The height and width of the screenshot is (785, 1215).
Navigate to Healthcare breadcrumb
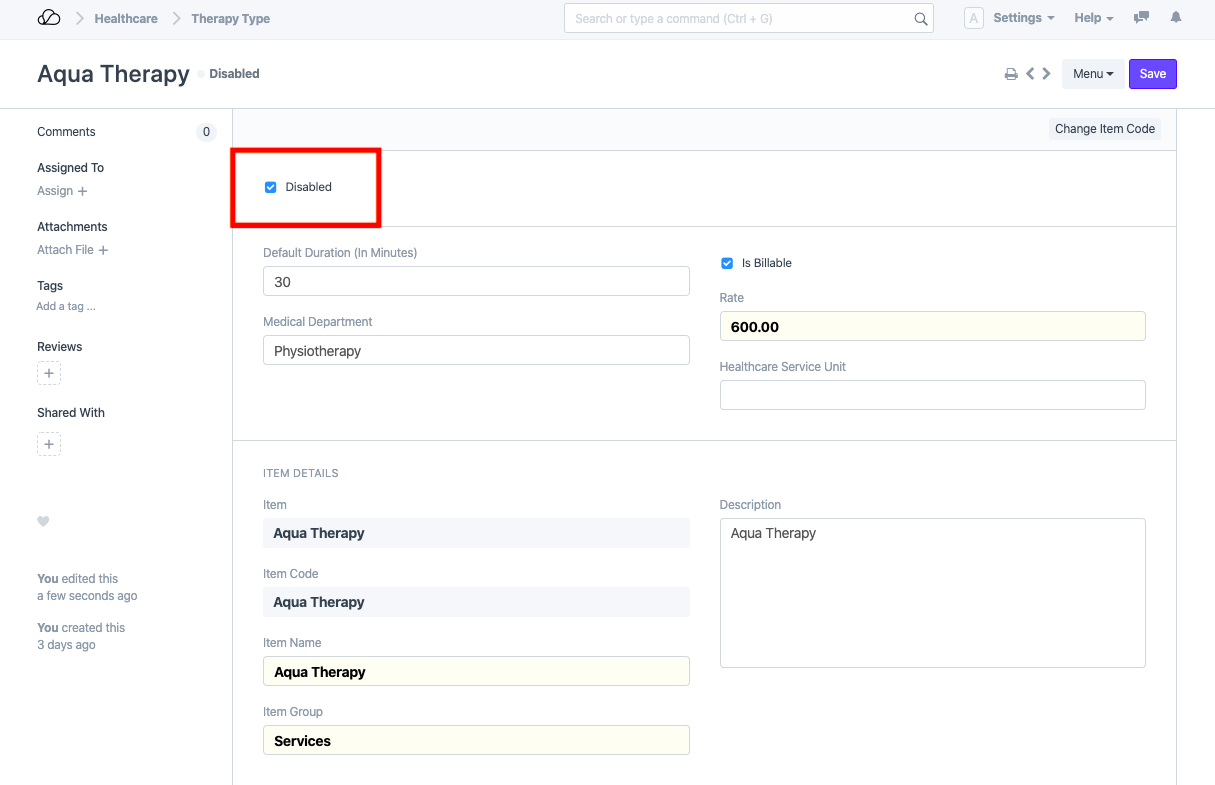pos(126,18)
